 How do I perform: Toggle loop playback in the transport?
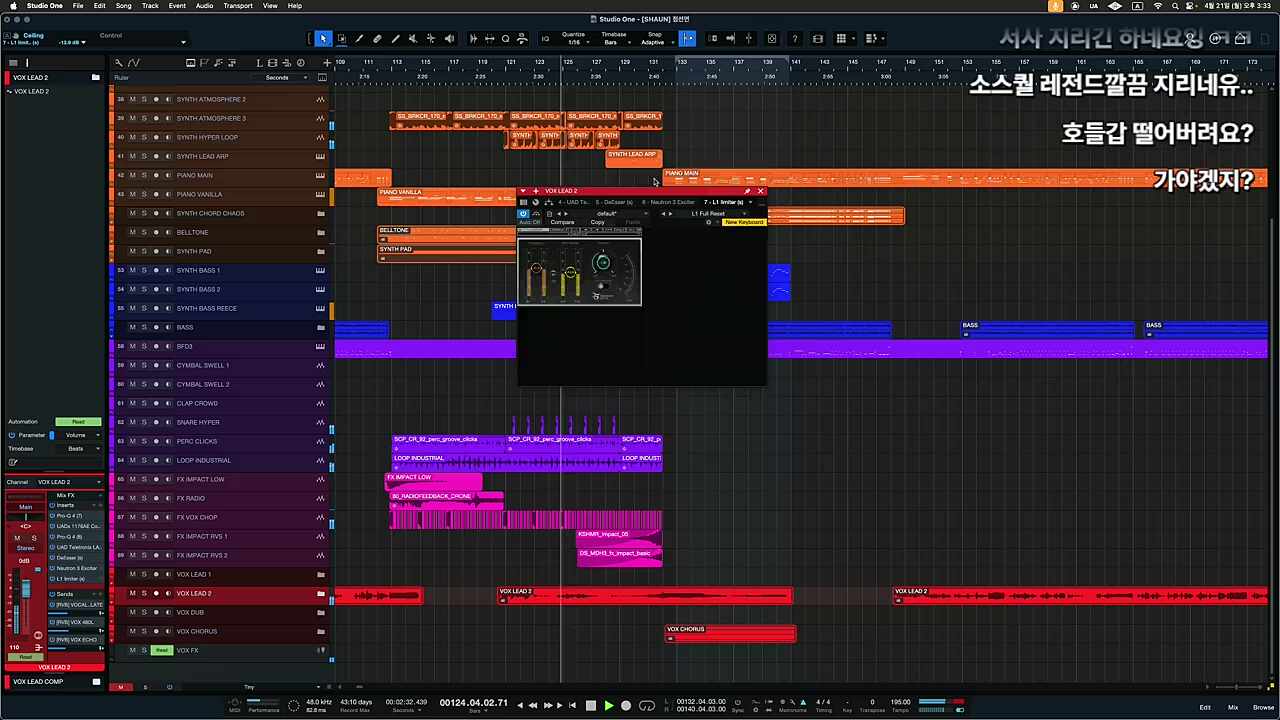tap(646, 705)
